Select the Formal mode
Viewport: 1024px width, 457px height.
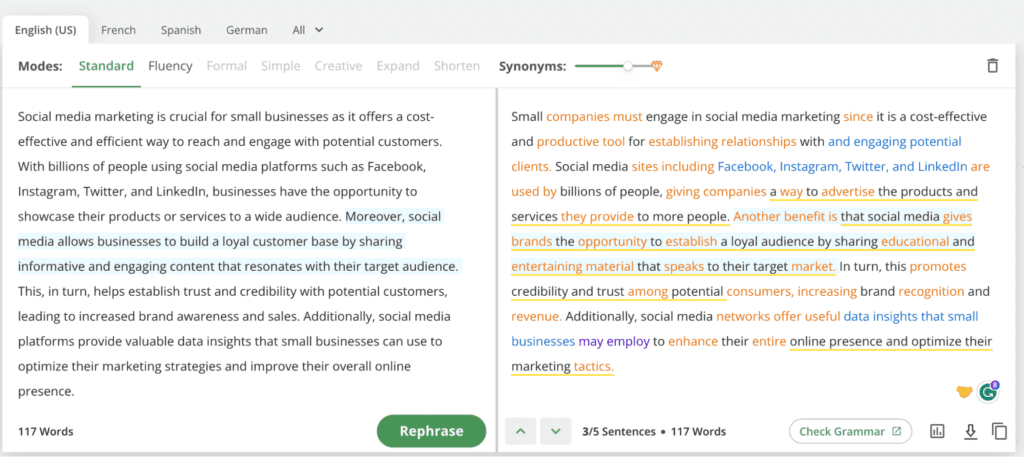click(227, 66)
